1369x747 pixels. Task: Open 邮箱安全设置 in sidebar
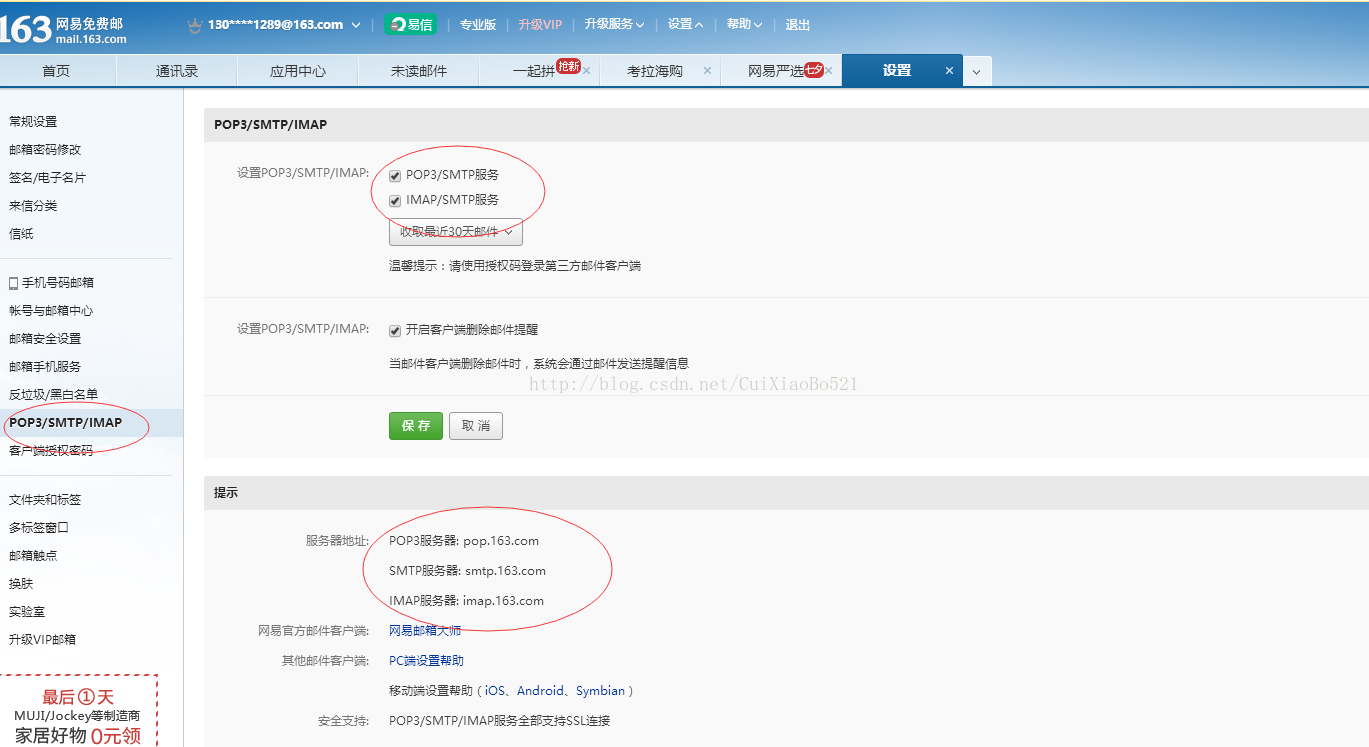click(45, 339)
